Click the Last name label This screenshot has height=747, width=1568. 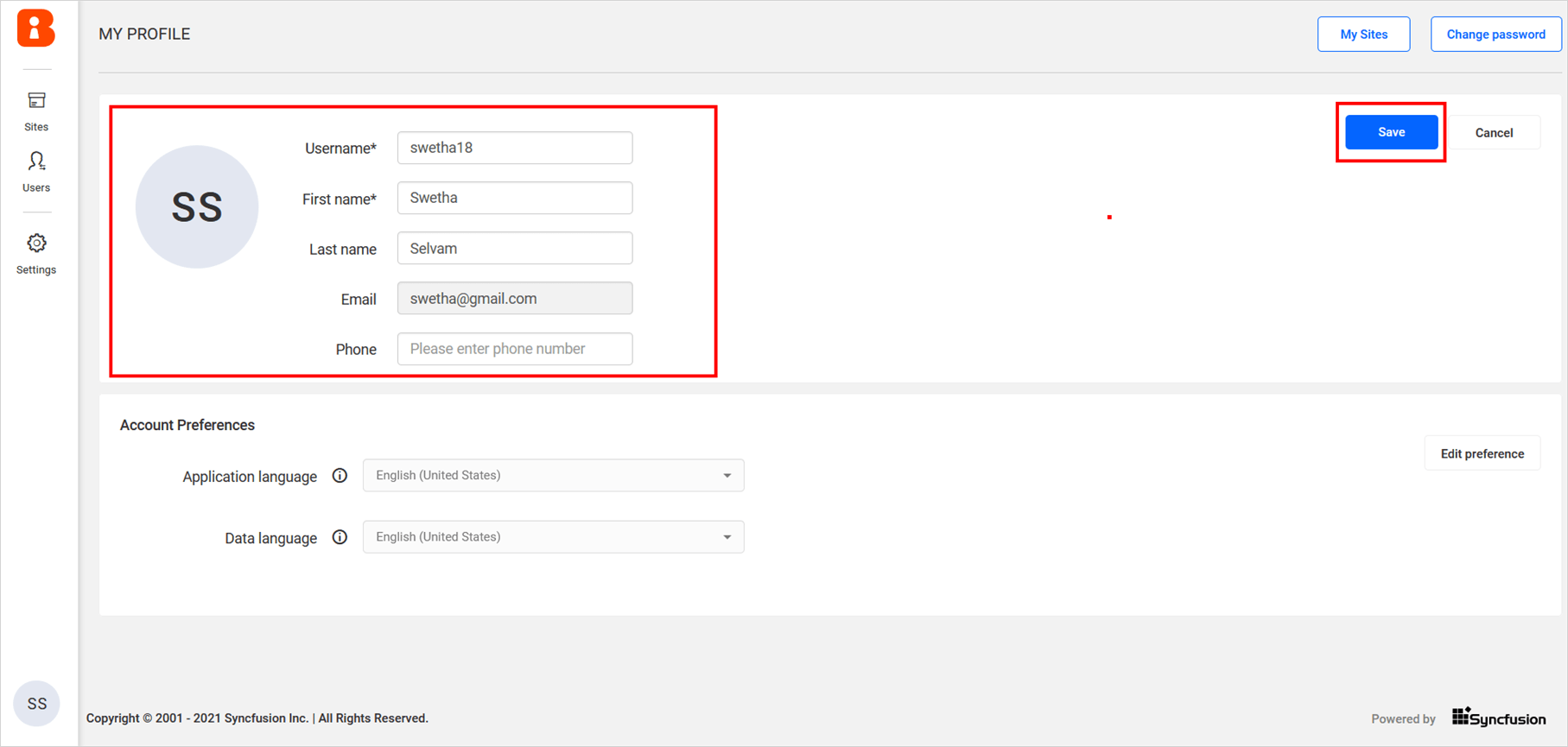(343, 250)
